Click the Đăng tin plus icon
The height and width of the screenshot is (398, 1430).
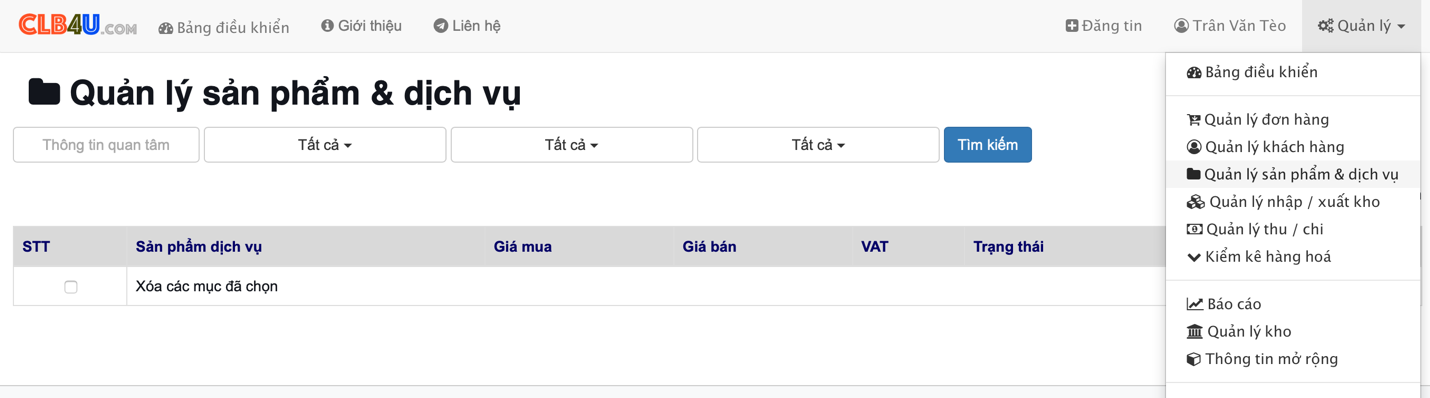pos(1072,26)
